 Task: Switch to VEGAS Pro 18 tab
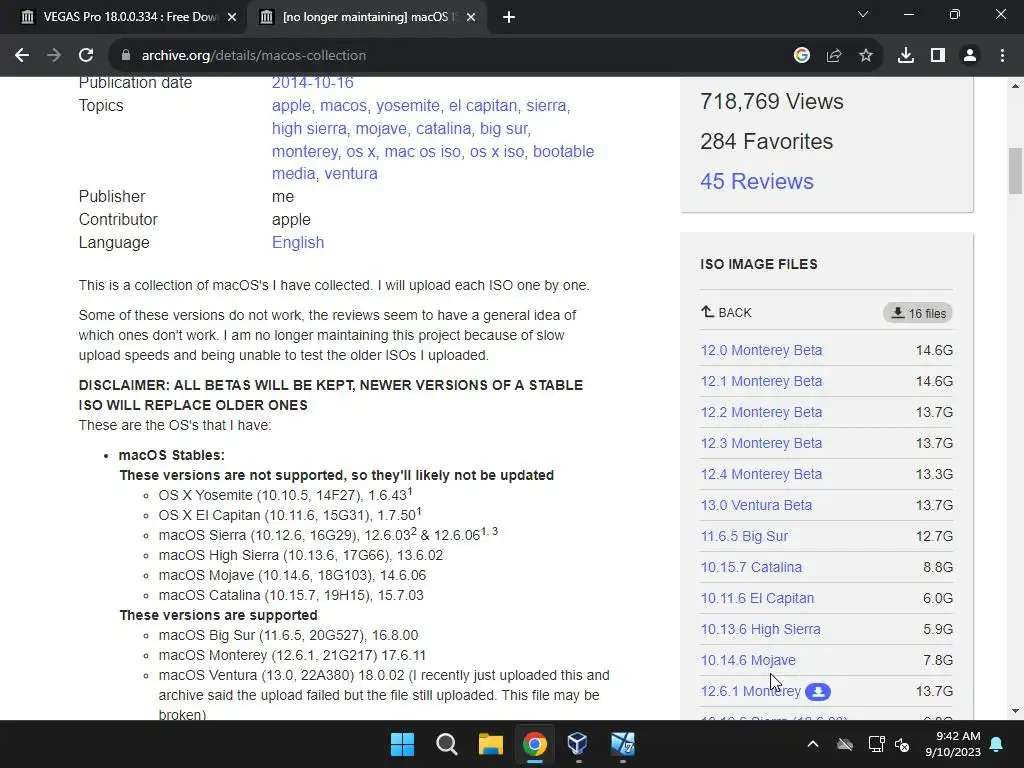[x=130, y=17]
